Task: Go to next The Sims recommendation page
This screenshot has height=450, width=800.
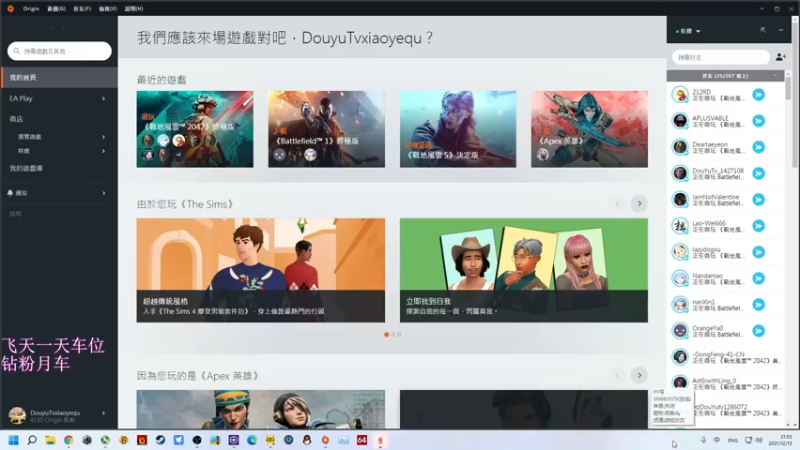Action: (639, 204)
